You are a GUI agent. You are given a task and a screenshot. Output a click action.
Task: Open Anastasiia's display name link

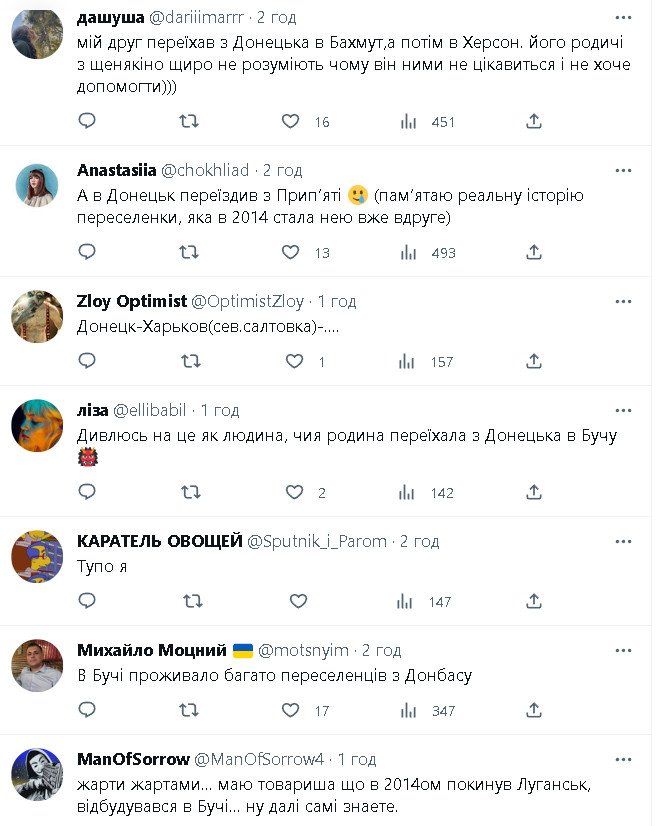coord(115,170)
